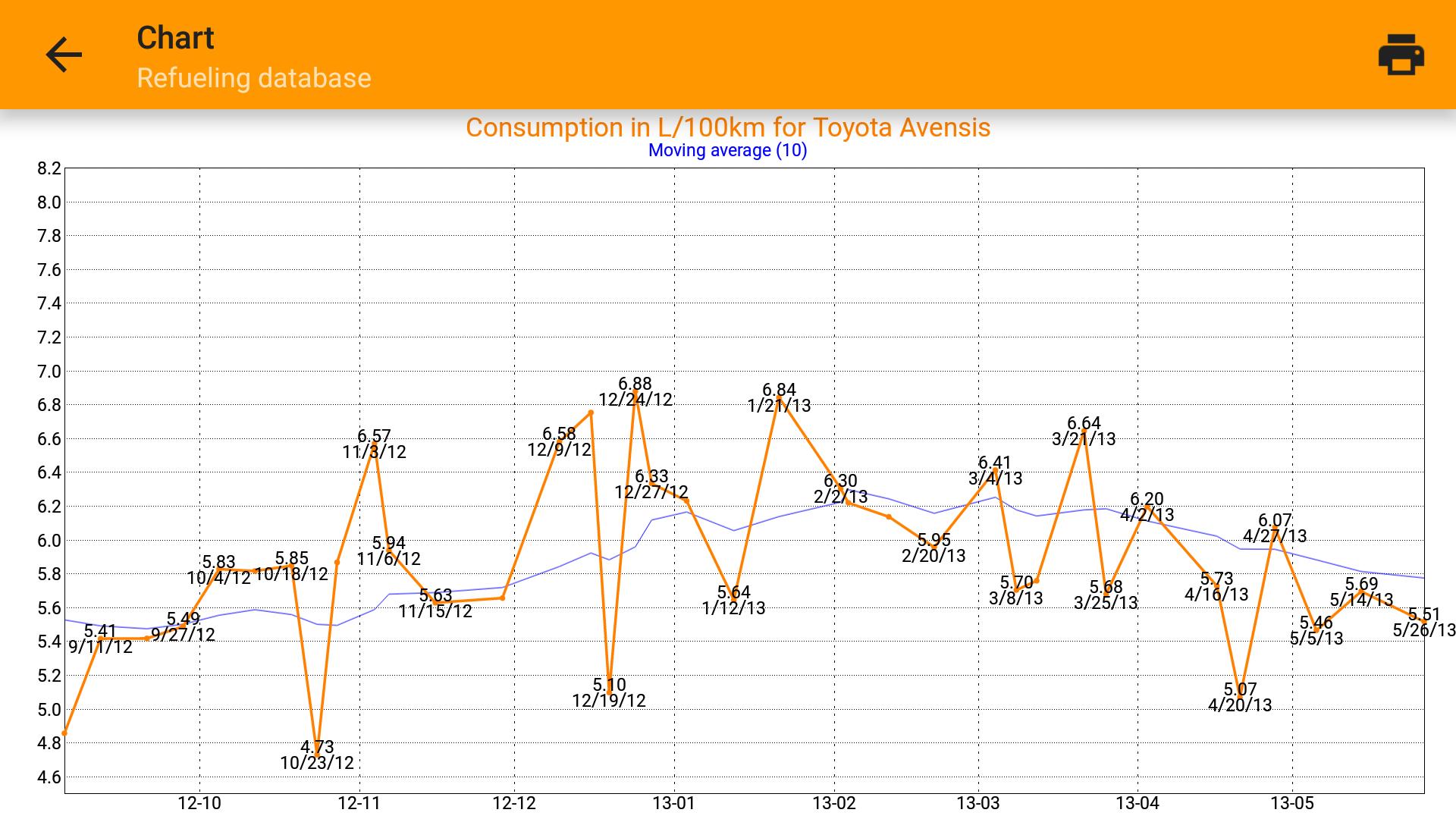Image resolution: width=1456 pixels, height=819 pixels.
Task: Click the print icon
Action: click(x=1400, y=55)
